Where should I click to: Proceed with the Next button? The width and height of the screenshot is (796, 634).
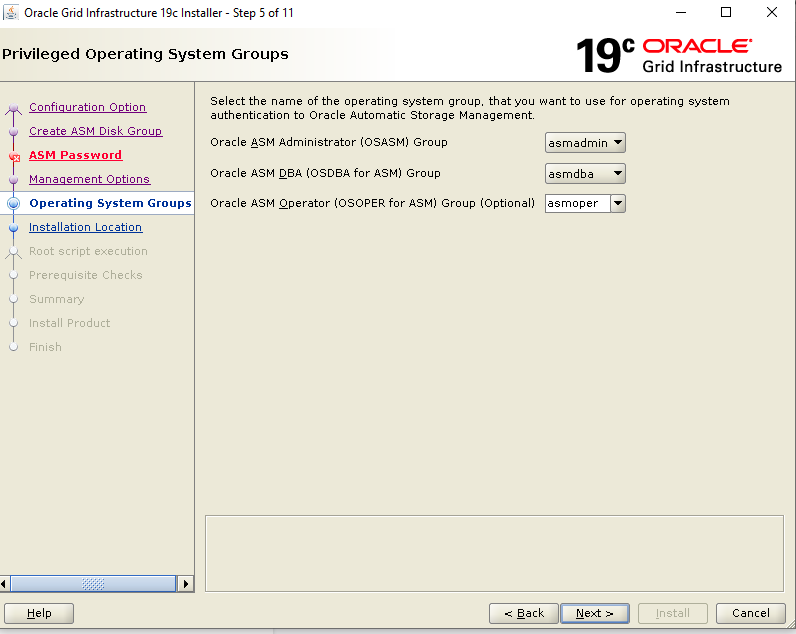pyautogui.click(x=595, y=613)
